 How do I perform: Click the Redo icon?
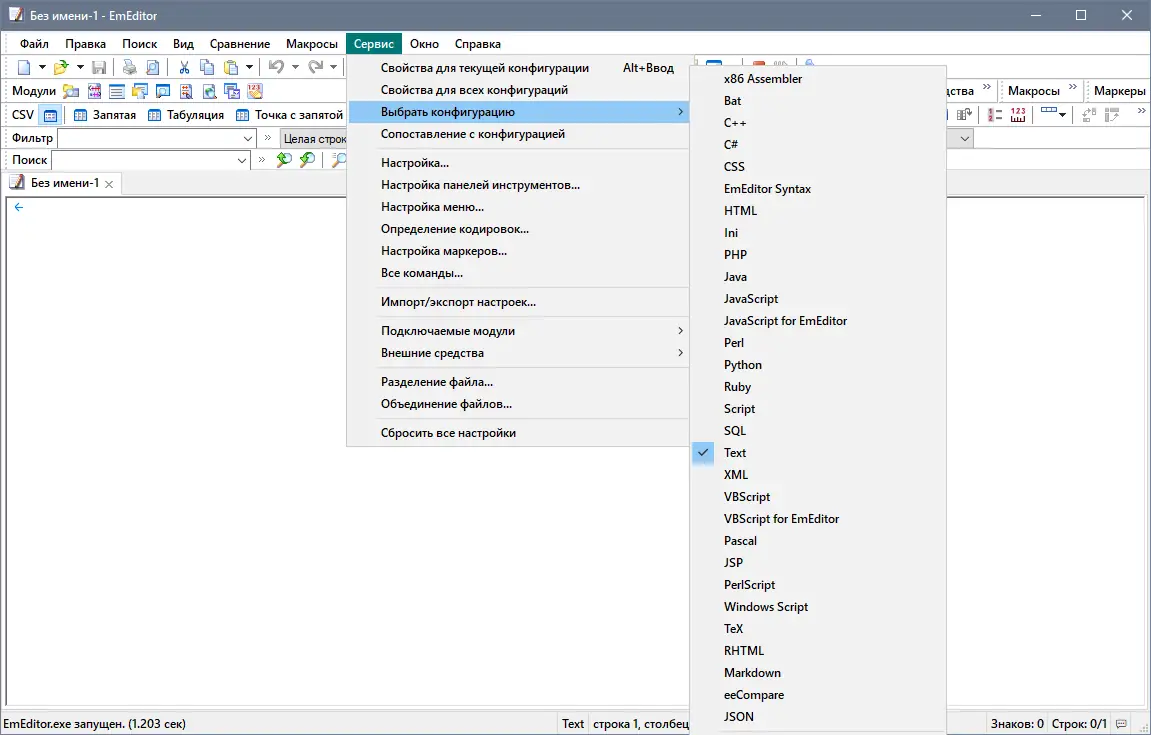(316, 66)
